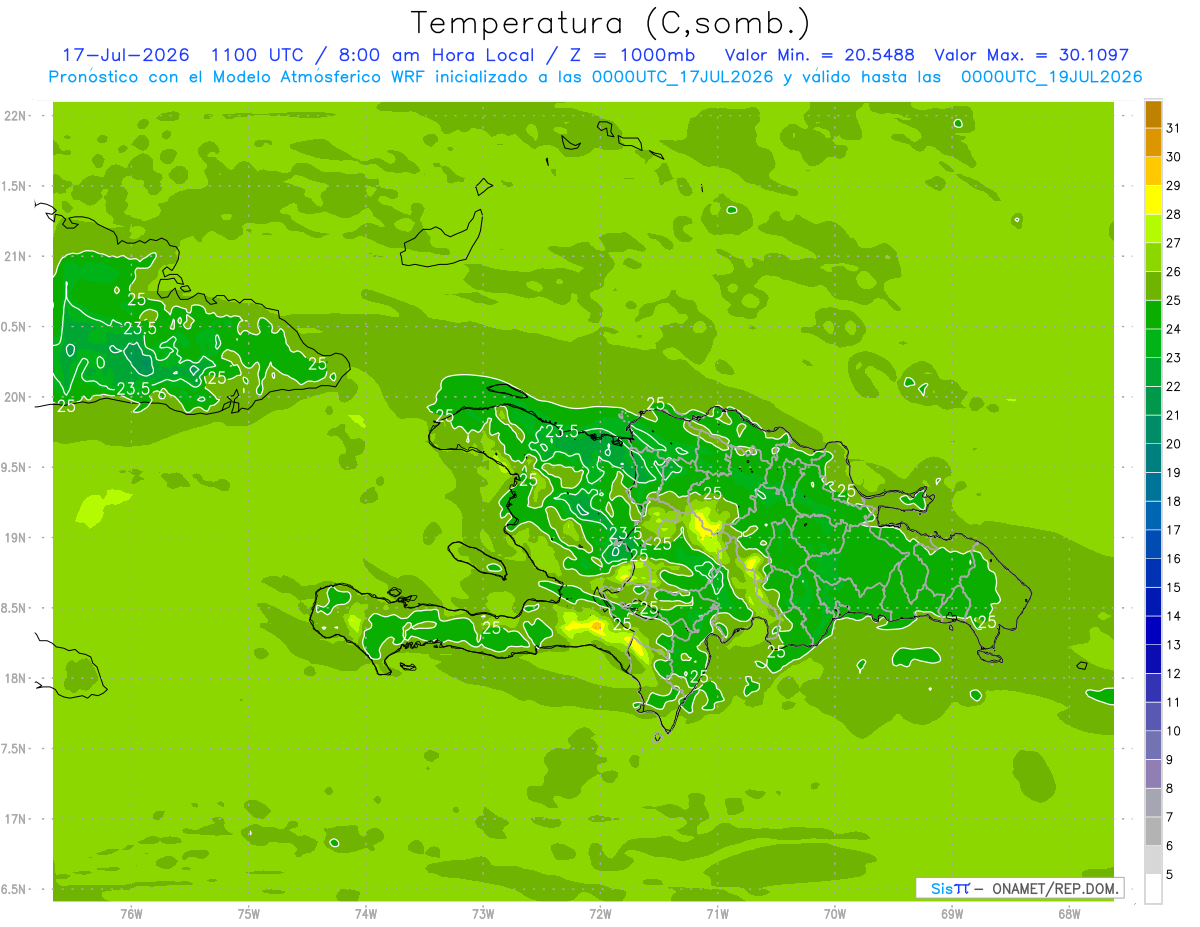Click the legend value "31"

tap(1174, 127)
